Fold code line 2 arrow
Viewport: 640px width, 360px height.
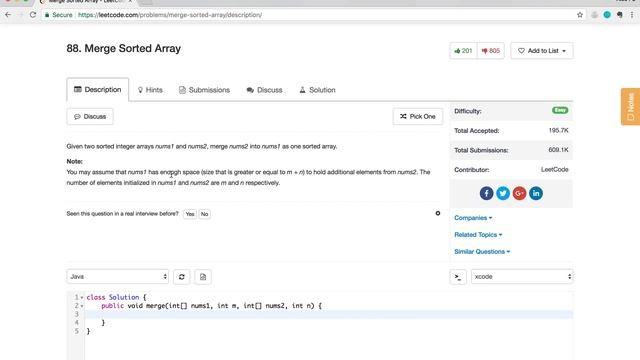click(82, 306)
